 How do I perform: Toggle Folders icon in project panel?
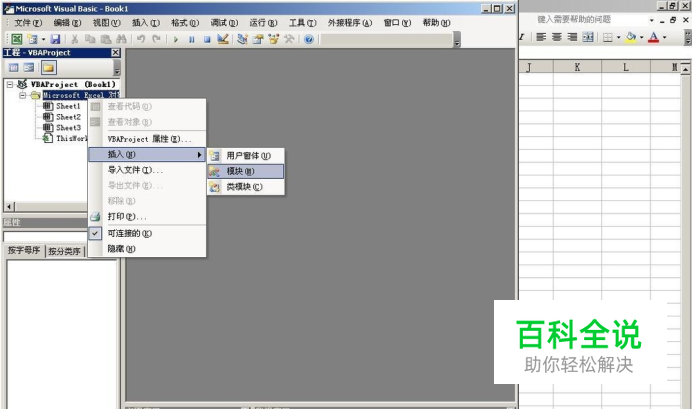pos(49,68)
